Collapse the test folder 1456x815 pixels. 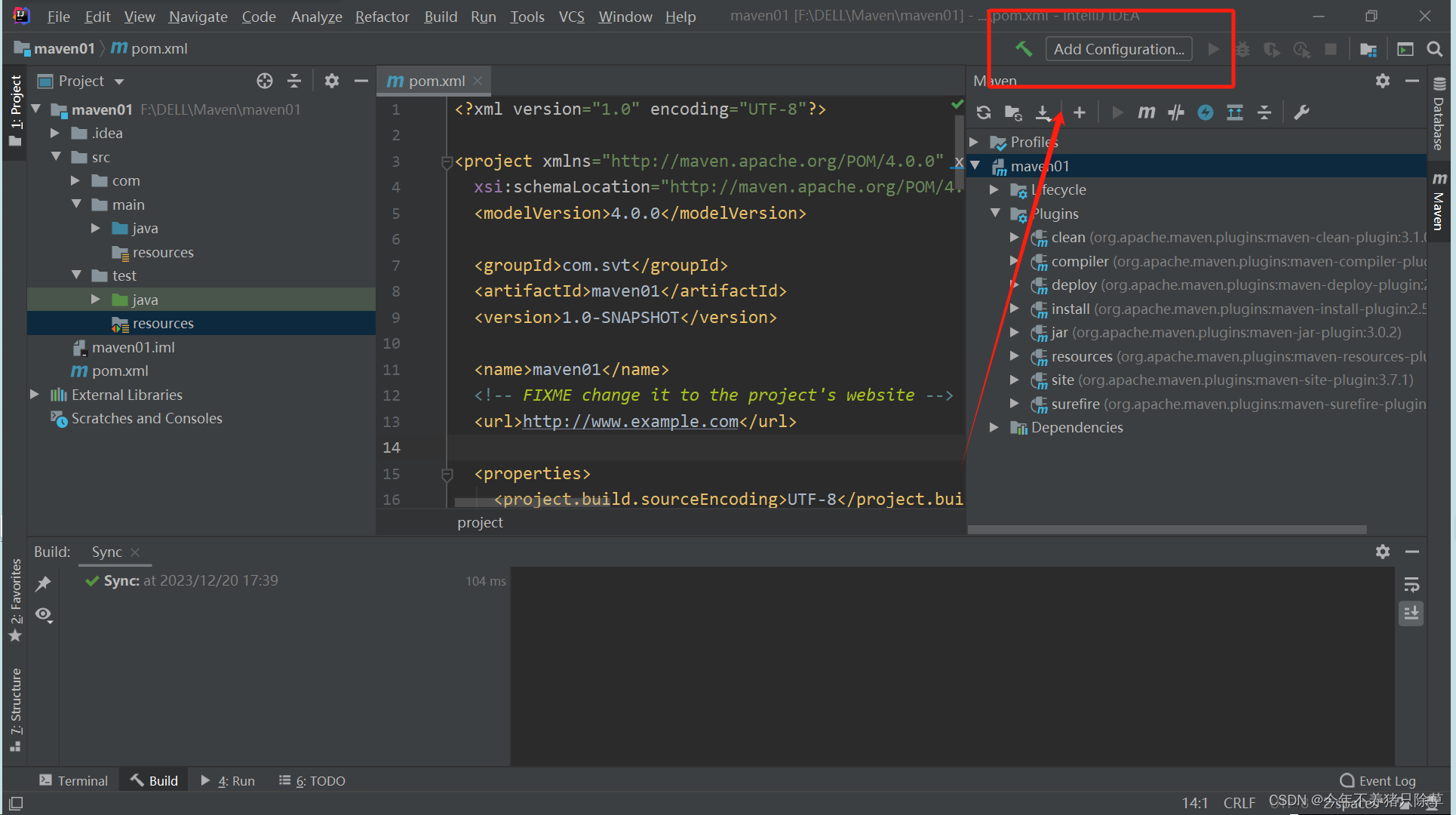point(76,275)
